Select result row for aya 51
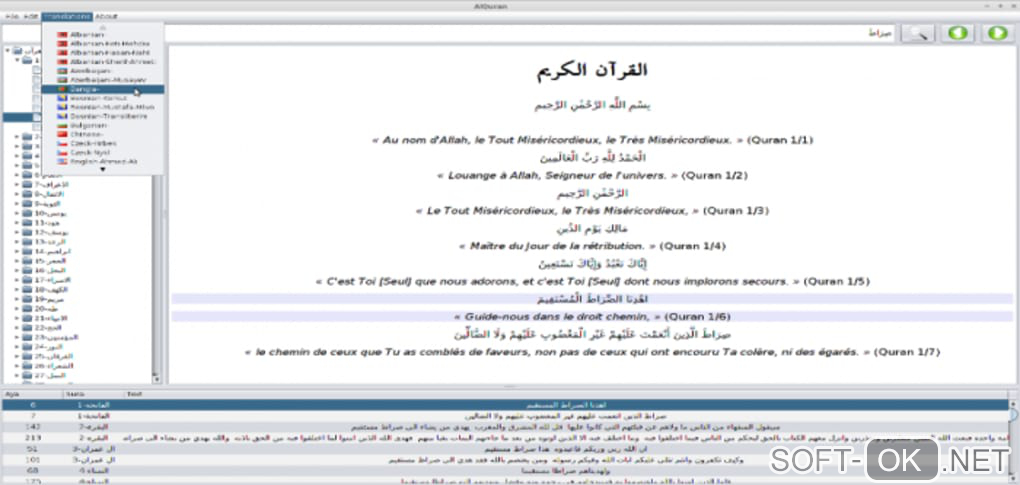Viewport: 1020px width, 485px height. [x=506, y=449]
